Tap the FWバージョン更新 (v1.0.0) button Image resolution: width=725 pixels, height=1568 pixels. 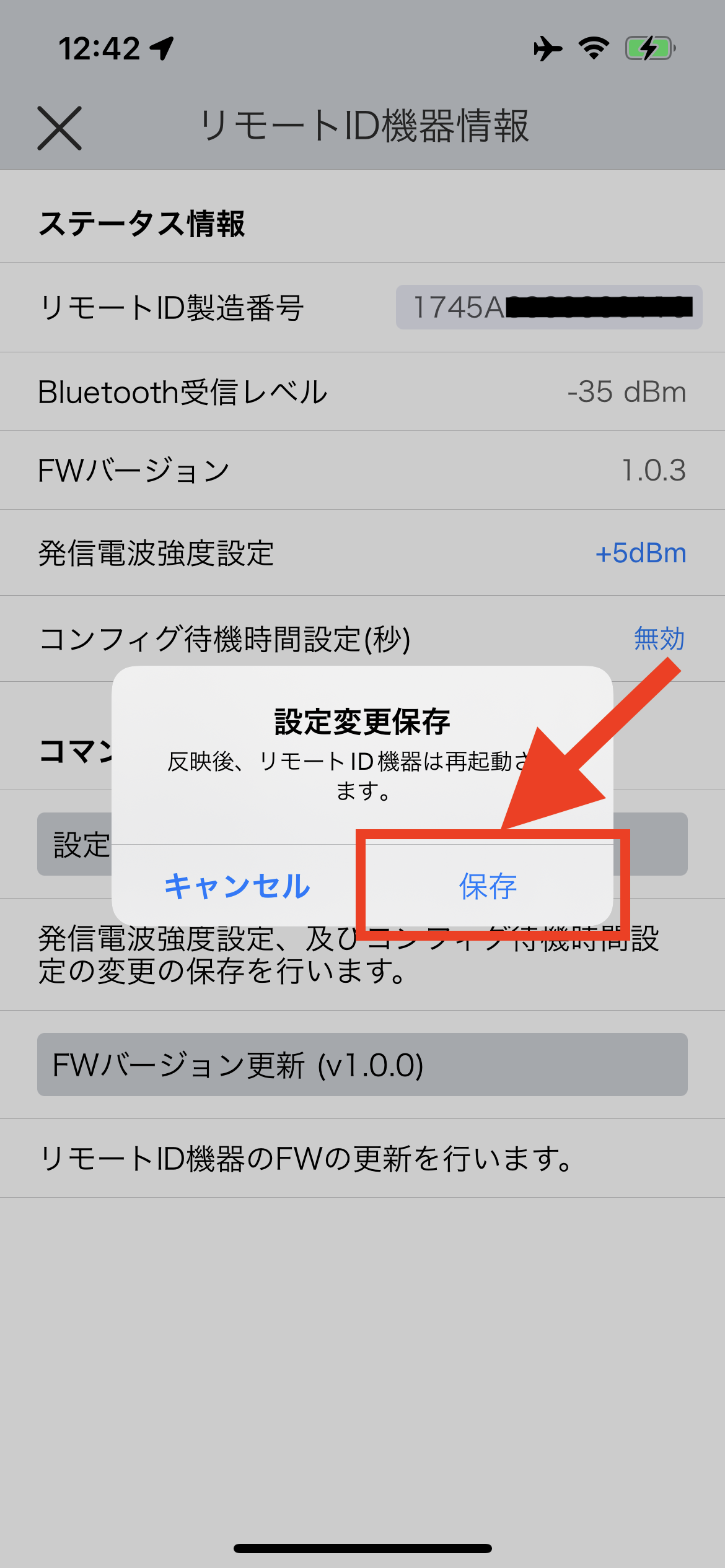click(362, 1065)
